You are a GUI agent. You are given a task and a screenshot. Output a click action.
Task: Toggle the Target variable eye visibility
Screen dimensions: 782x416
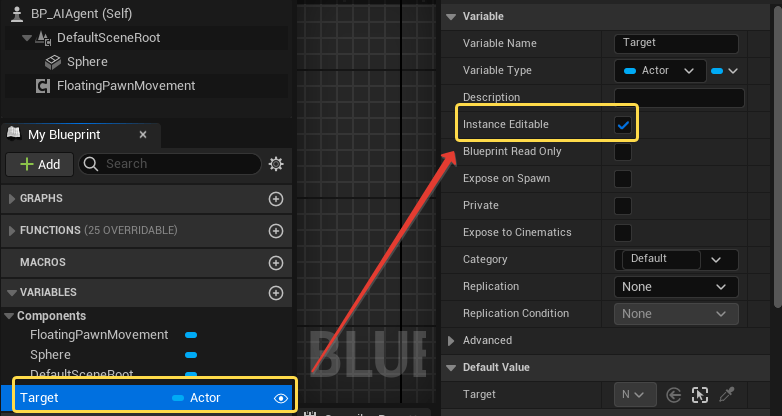281,398
